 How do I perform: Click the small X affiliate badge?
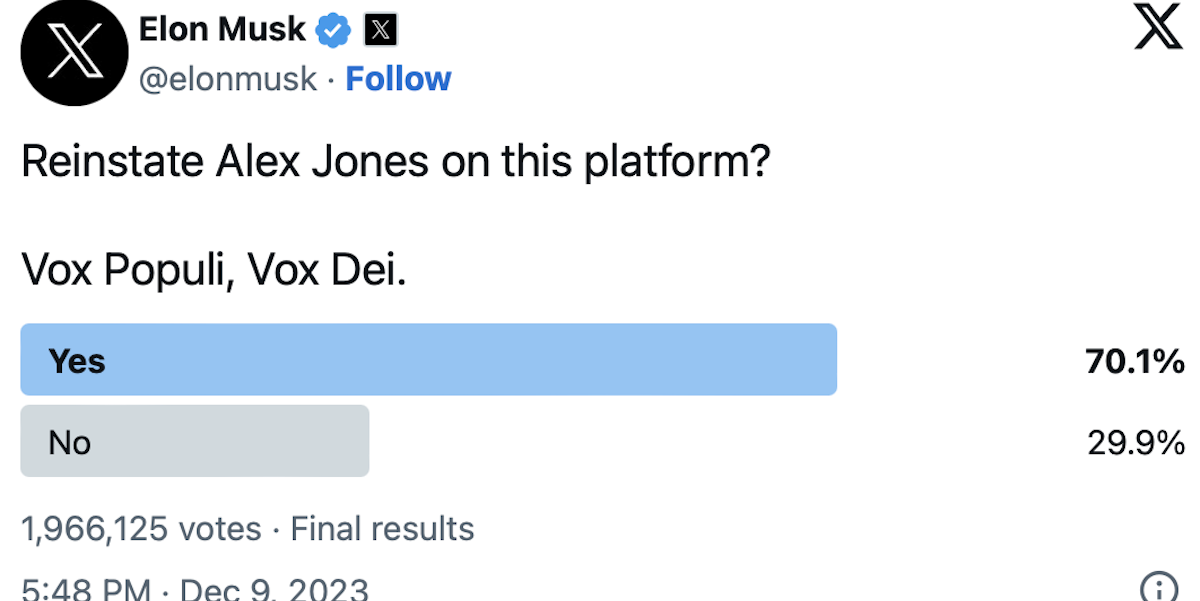tap(380, 31)
